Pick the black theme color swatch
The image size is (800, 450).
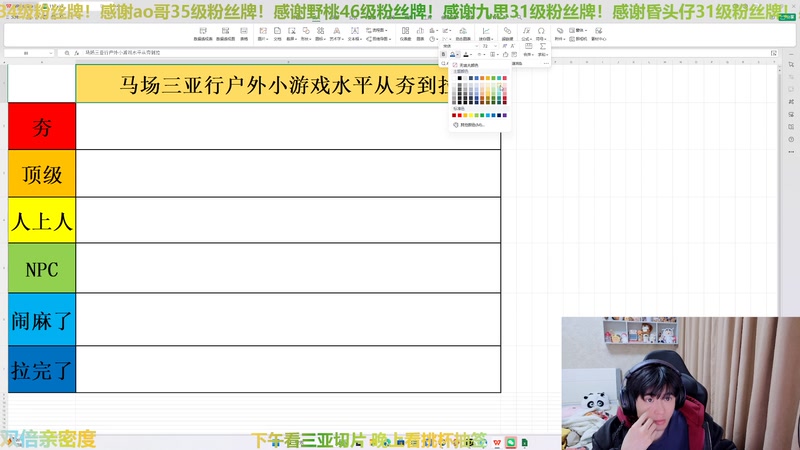459,78
